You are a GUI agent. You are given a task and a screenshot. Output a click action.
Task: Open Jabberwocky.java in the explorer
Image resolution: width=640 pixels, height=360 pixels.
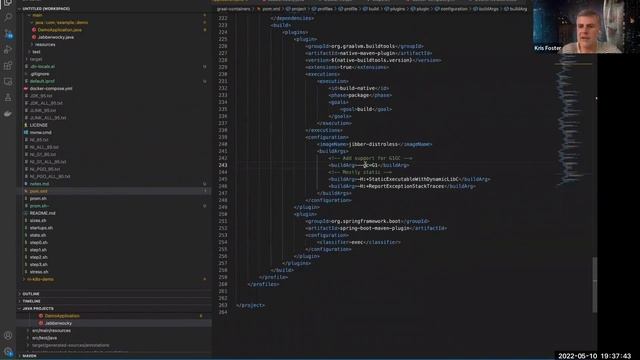coord(56,37)
